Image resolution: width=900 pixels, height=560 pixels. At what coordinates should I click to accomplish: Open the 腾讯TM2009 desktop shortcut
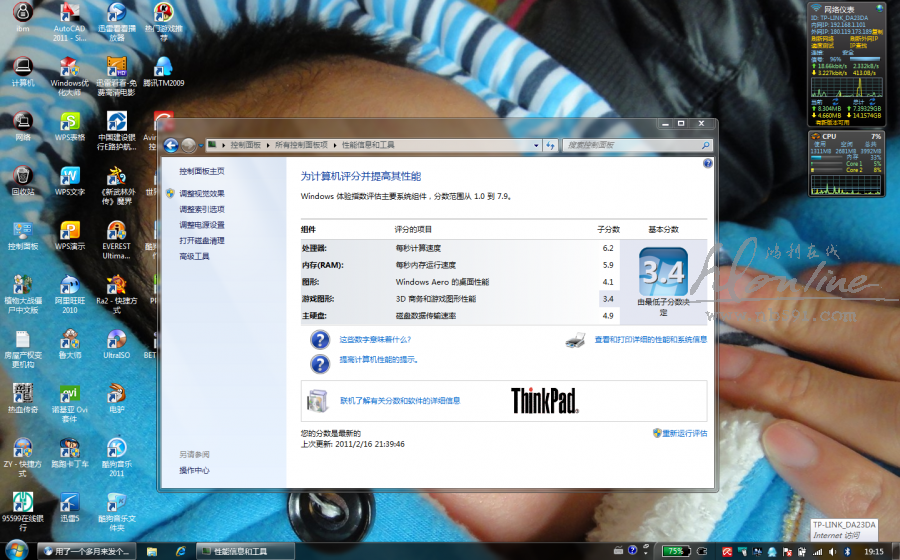click(x=163, y=68)
